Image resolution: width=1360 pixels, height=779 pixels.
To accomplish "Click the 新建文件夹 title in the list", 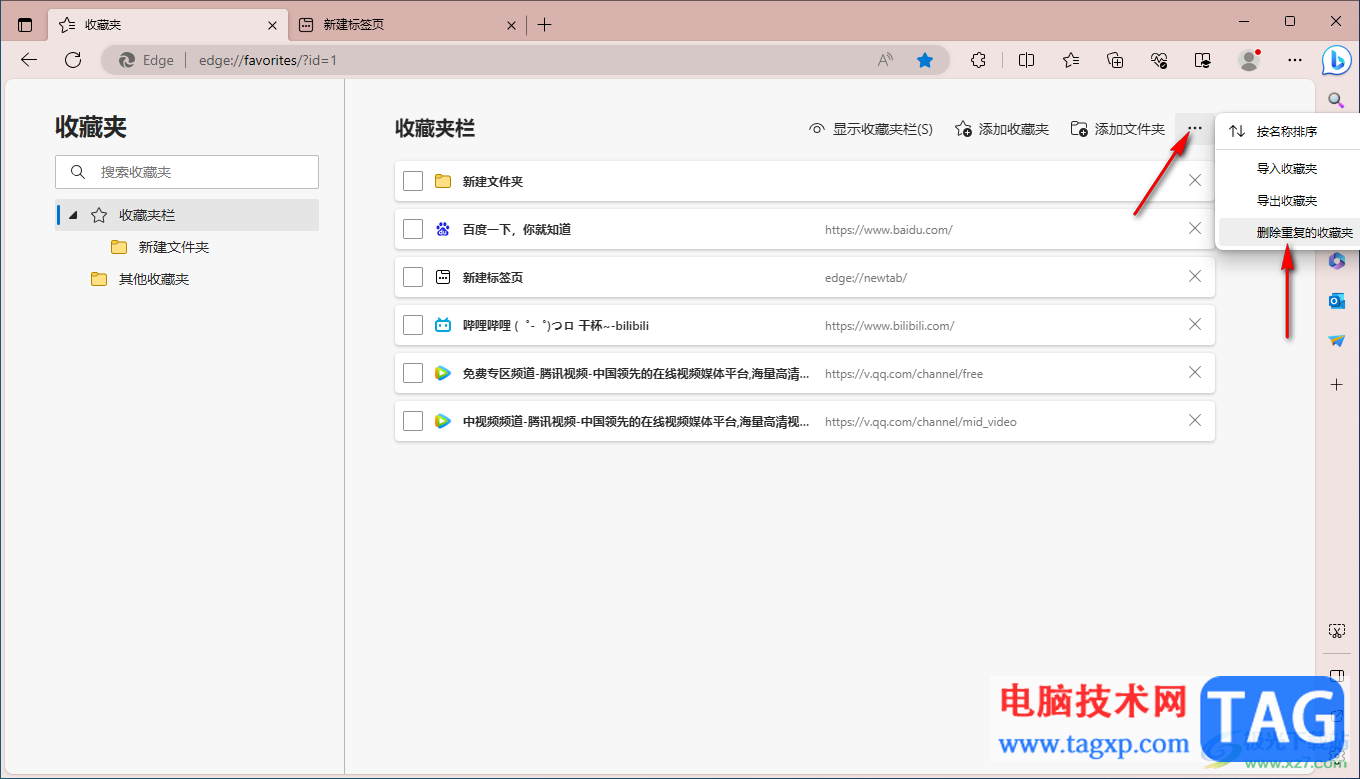I will pos(493,182).
